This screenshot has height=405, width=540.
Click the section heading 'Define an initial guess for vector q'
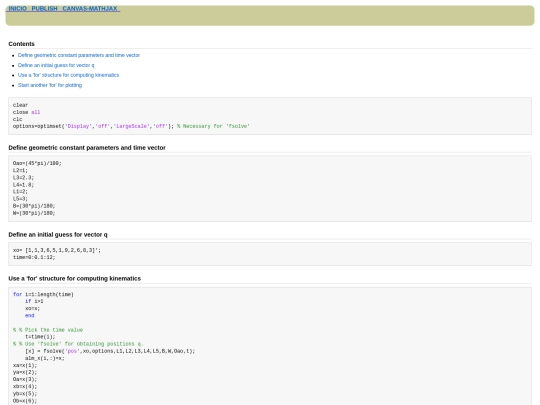[58, 235]
